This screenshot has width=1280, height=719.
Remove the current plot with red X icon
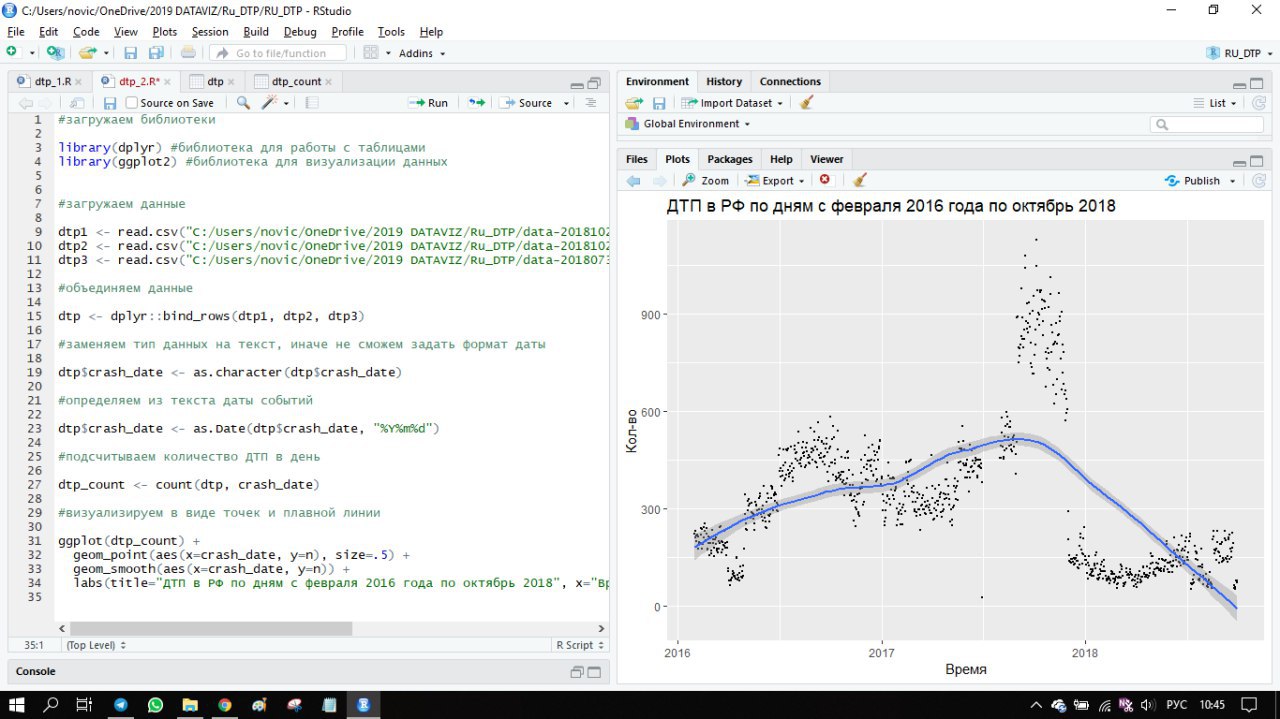tap(825, 180)
